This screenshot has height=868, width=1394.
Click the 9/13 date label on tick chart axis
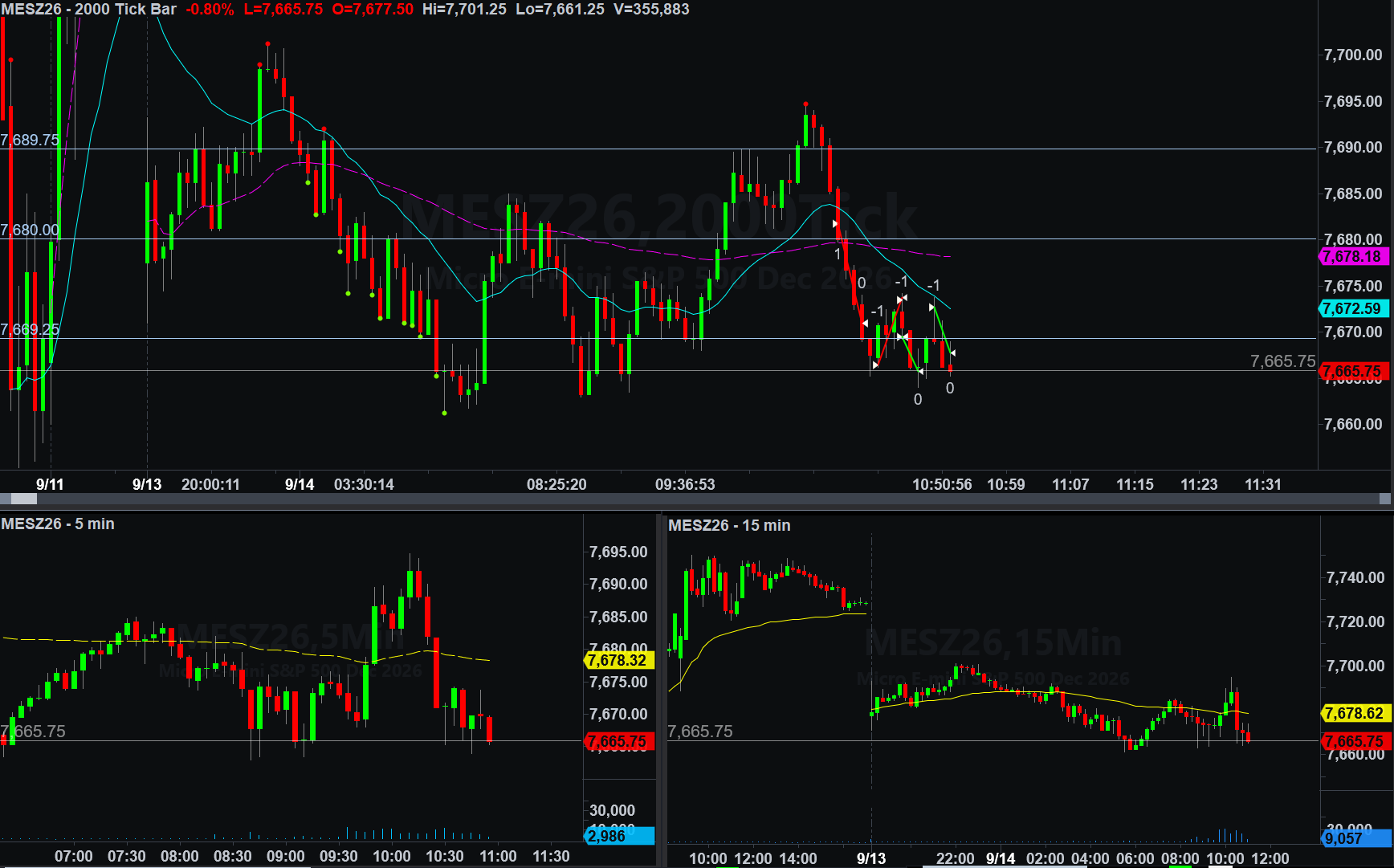coord(147,485)
